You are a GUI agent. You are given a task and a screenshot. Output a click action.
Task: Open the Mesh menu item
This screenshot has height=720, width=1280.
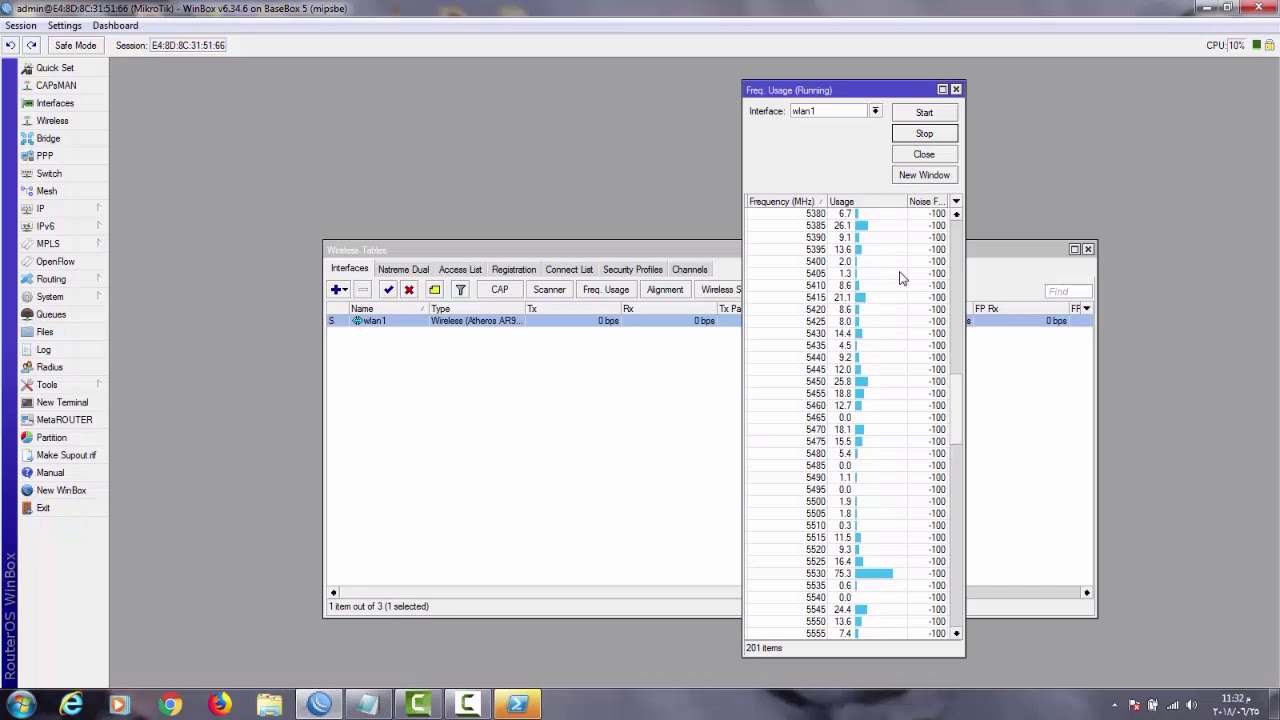47,191
